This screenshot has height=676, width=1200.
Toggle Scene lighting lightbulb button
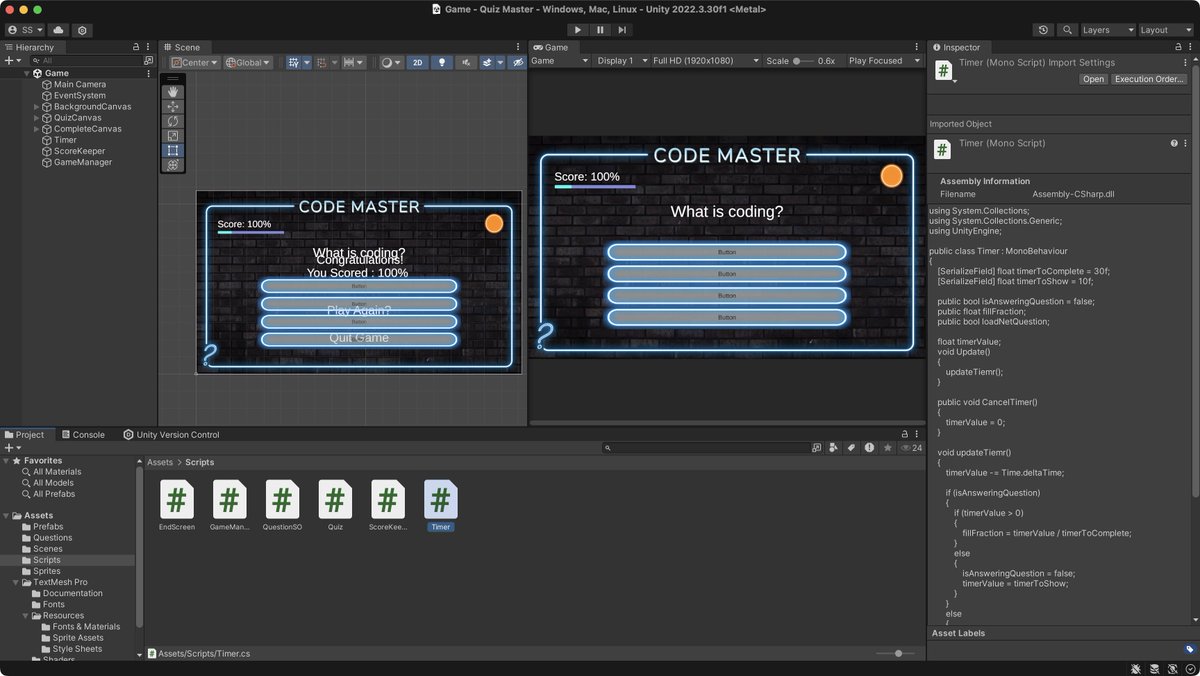(443, 62)
